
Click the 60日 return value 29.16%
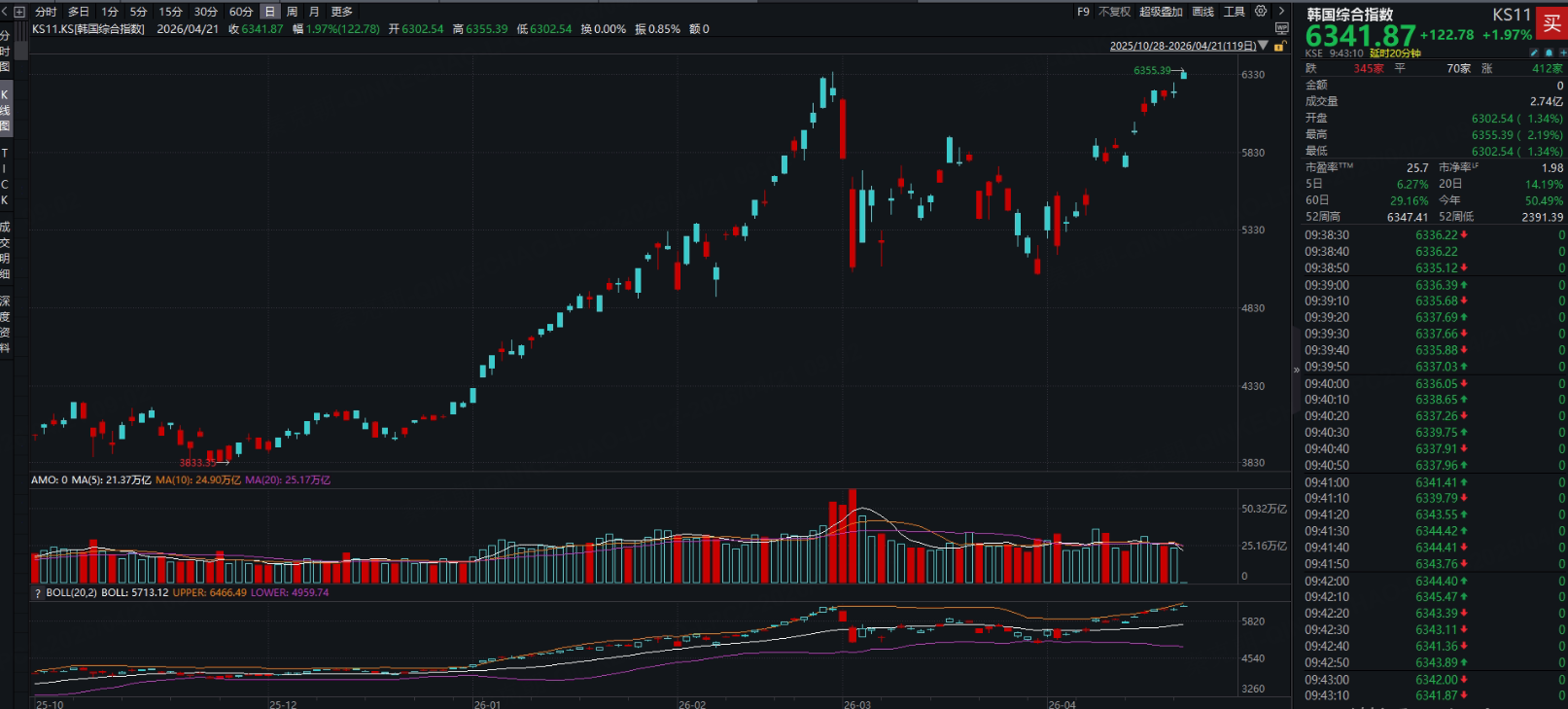[1410, 201]
